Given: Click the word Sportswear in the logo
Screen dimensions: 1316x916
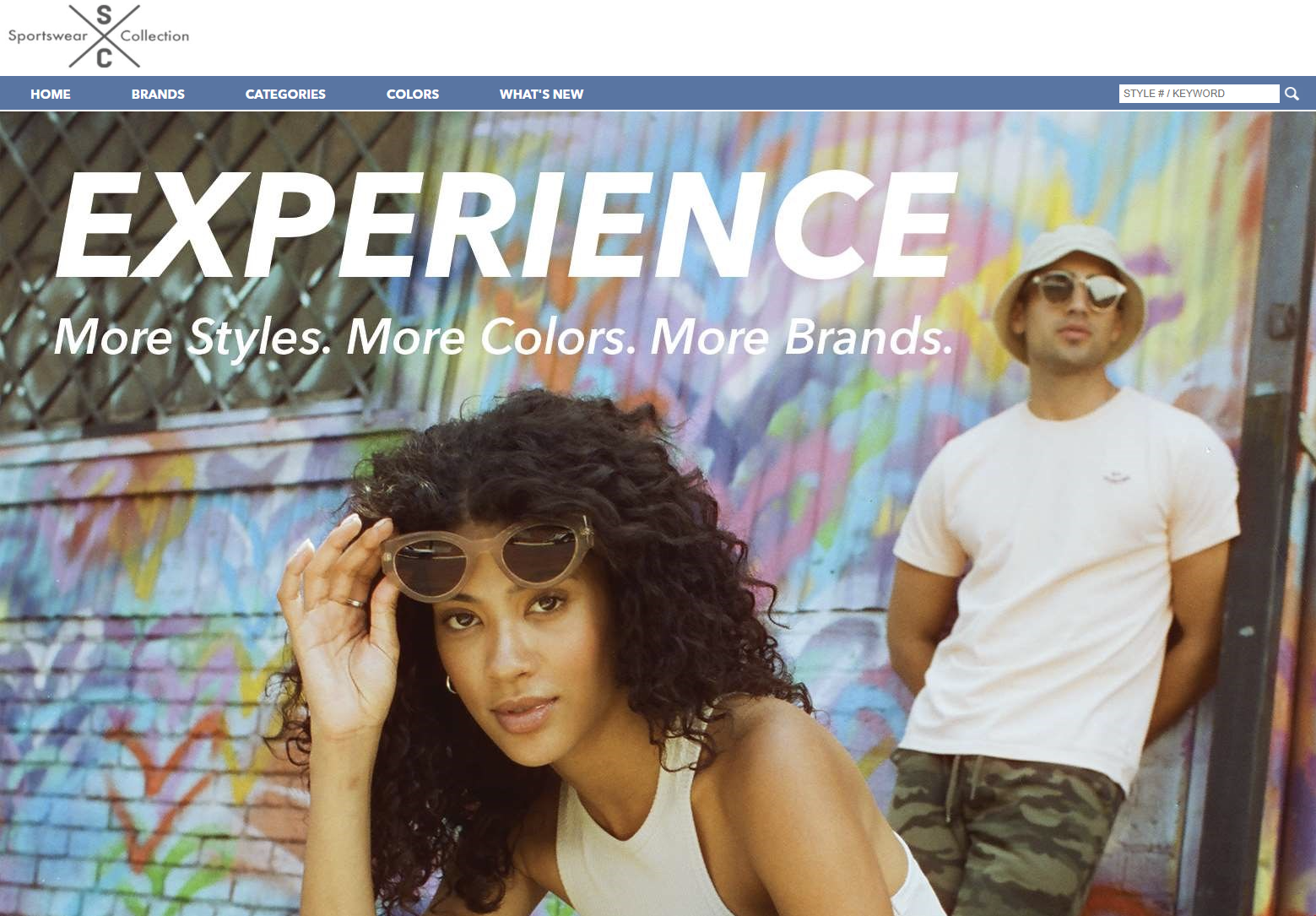Looking at the screenshot, I should pyautogui.click(x=48, y=36).
